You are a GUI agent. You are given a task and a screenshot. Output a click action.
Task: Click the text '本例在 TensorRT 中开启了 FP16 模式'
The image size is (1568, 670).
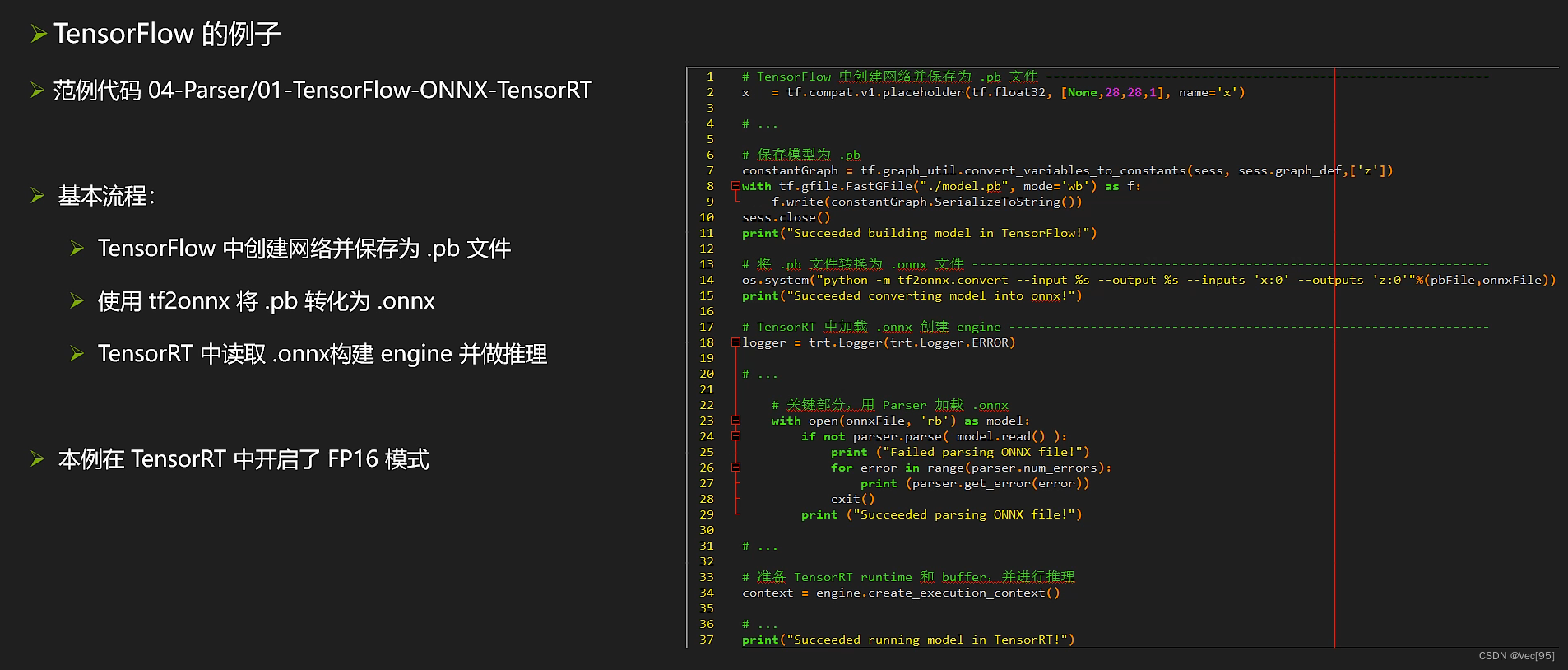(244, 459)
